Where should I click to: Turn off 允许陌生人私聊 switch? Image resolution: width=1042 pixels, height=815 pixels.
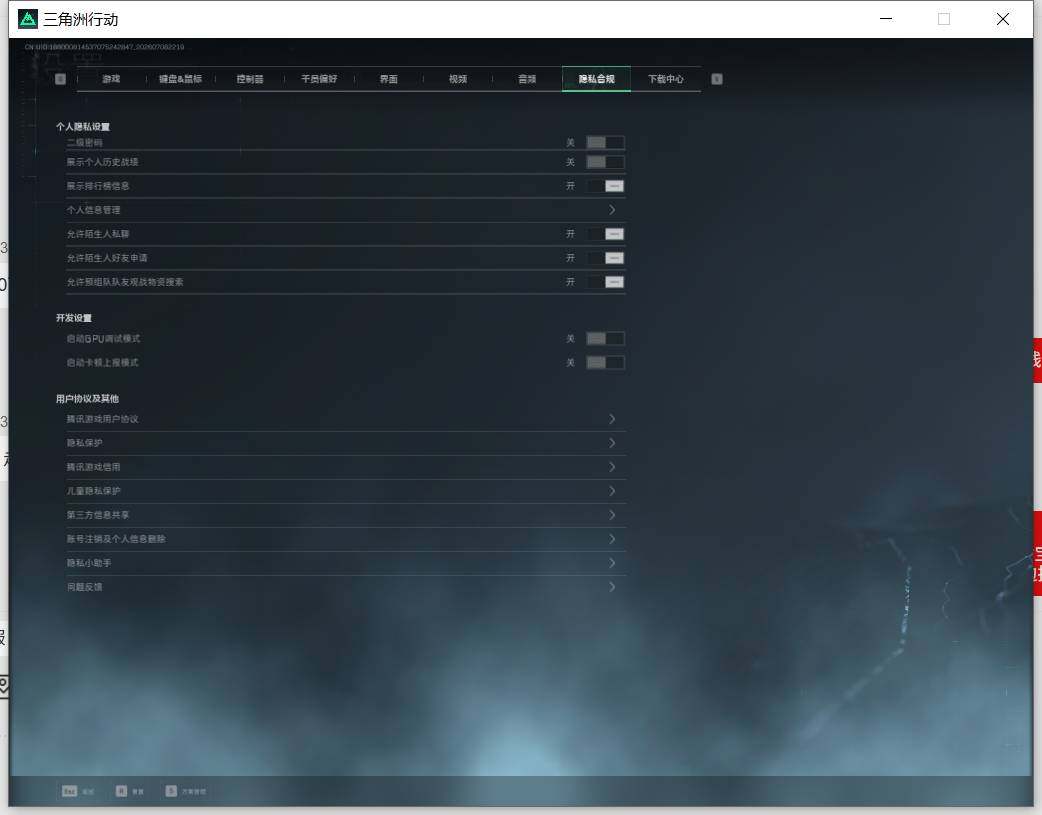tap(605, 234)
